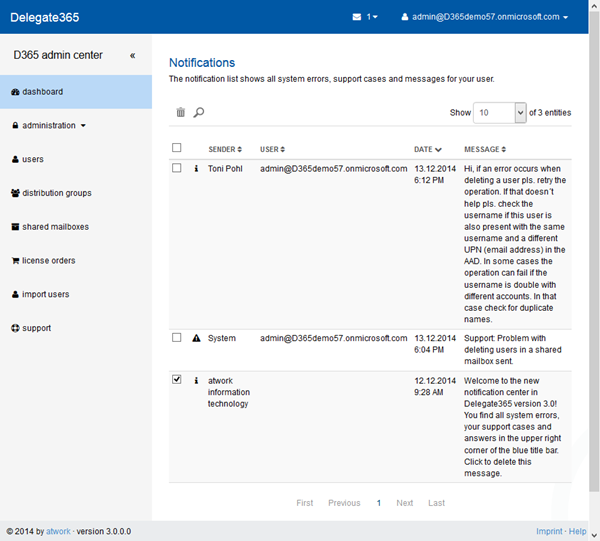Click the person icon beside users
The image size is (600, 541).
(x=15, y=159)
